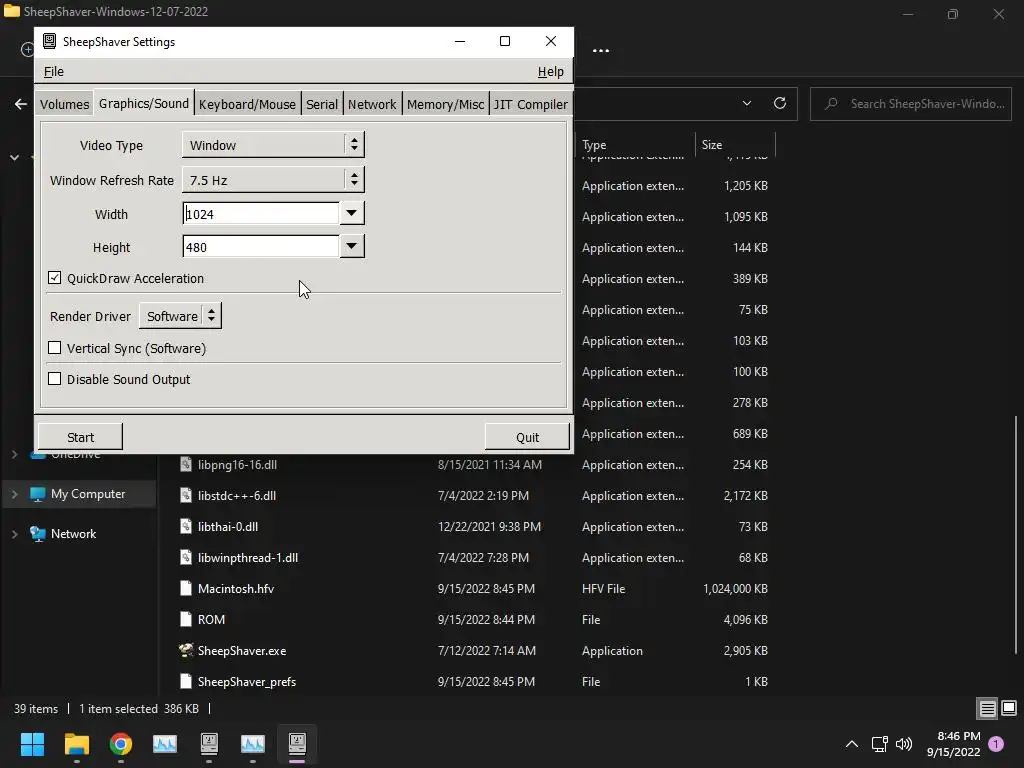Click the Quit button
This screenshot has height=768, width=1024.
tap(527, 437)
